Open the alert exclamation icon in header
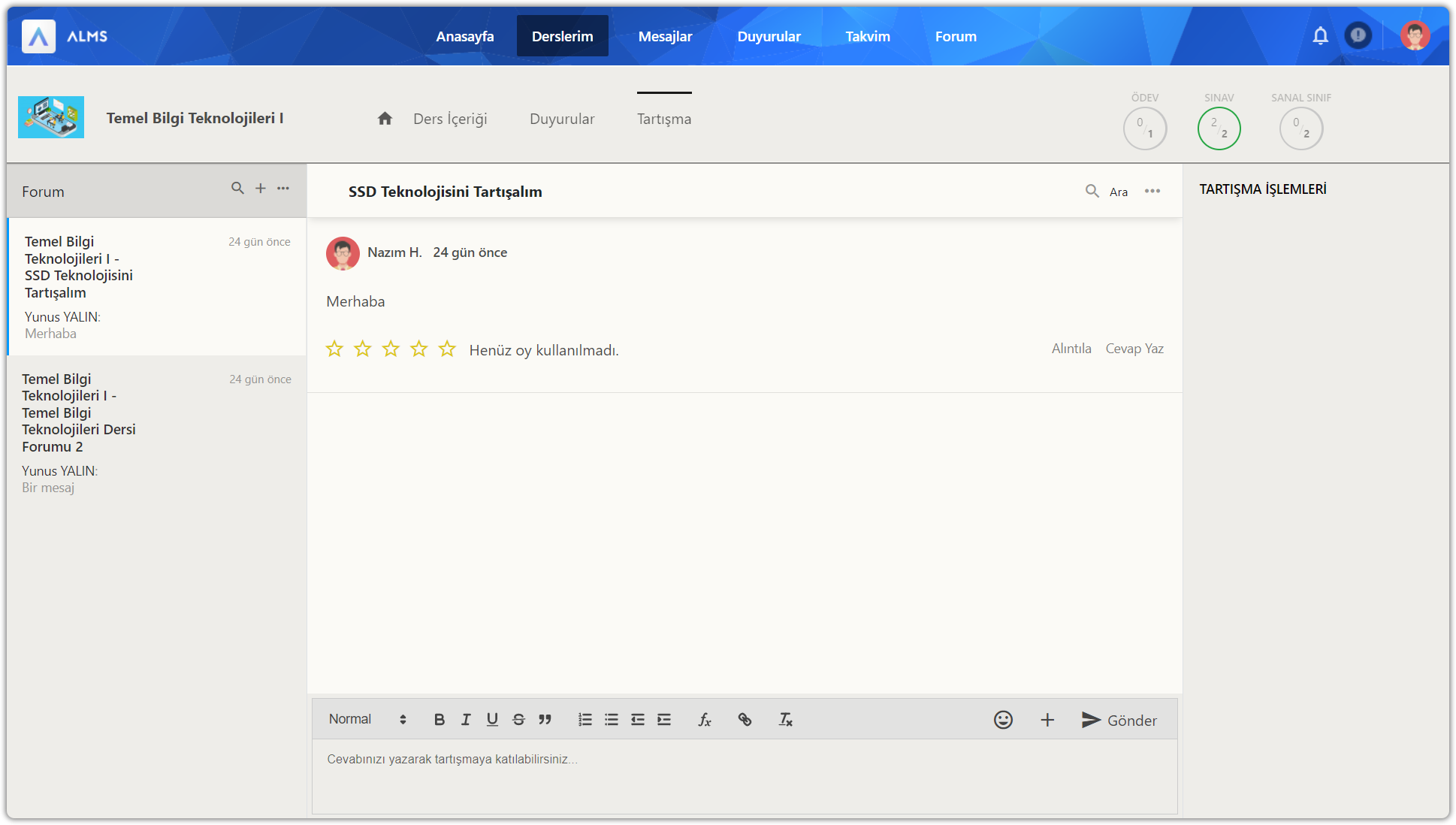Viewport: 1456px width, 825px height. click(1358, 35)
